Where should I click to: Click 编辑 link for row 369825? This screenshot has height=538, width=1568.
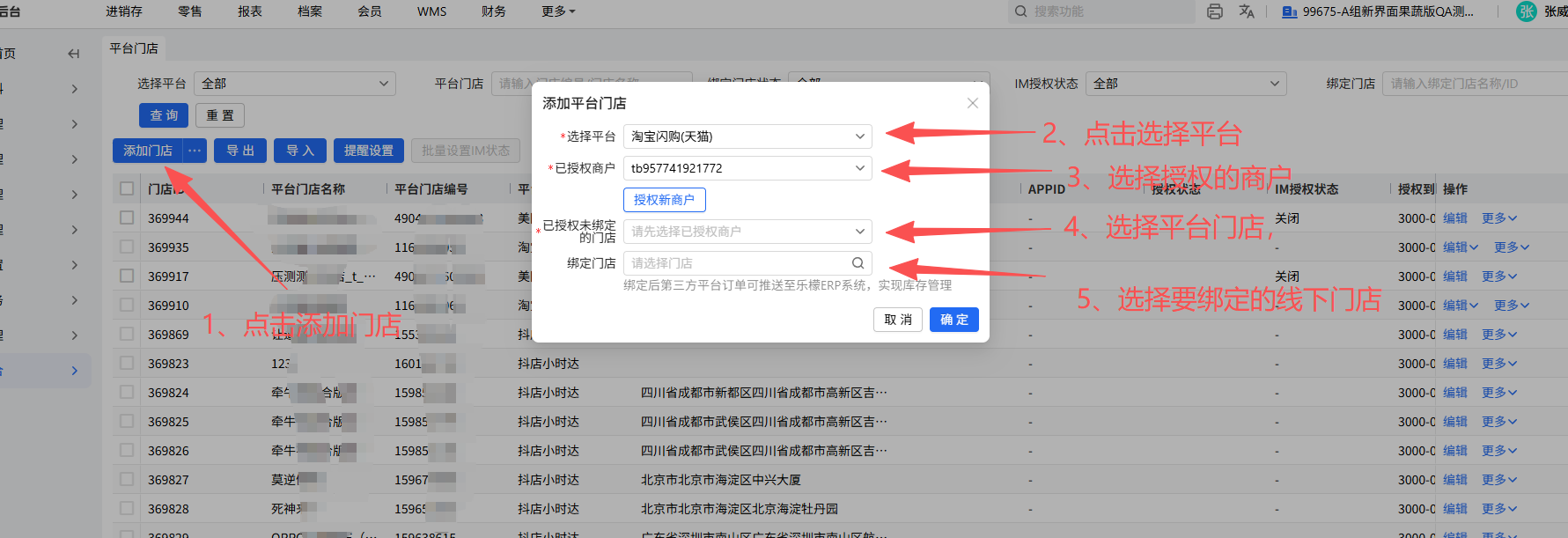1455,422
